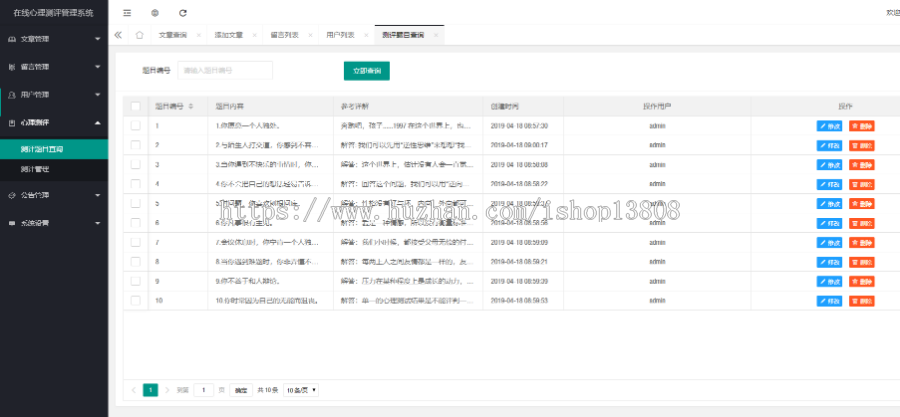Switch to the 添加文章 tab
The image size is (900, 417).
[228, 35]
